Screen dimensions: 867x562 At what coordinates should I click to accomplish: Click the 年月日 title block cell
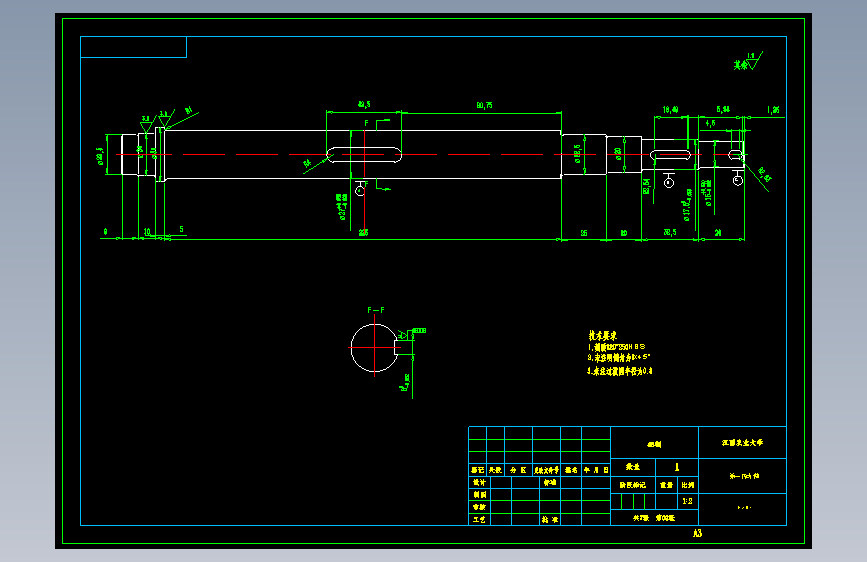[x=596, y=470]
